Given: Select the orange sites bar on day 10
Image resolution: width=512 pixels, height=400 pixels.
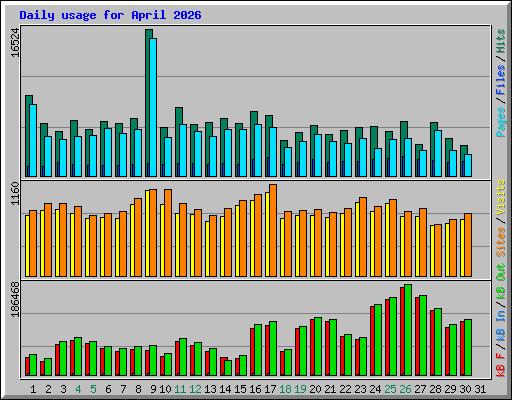Looking at the screenshot, I should click(168, 233).
